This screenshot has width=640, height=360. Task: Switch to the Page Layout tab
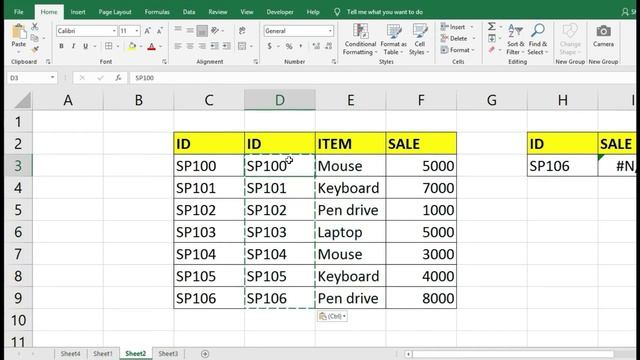click(115, 12)
